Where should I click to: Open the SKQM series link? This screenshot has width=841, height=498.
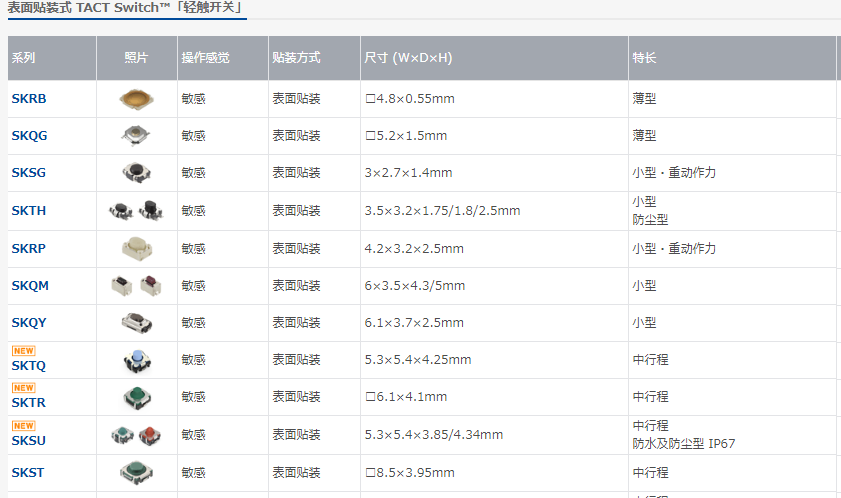point(30,286)
